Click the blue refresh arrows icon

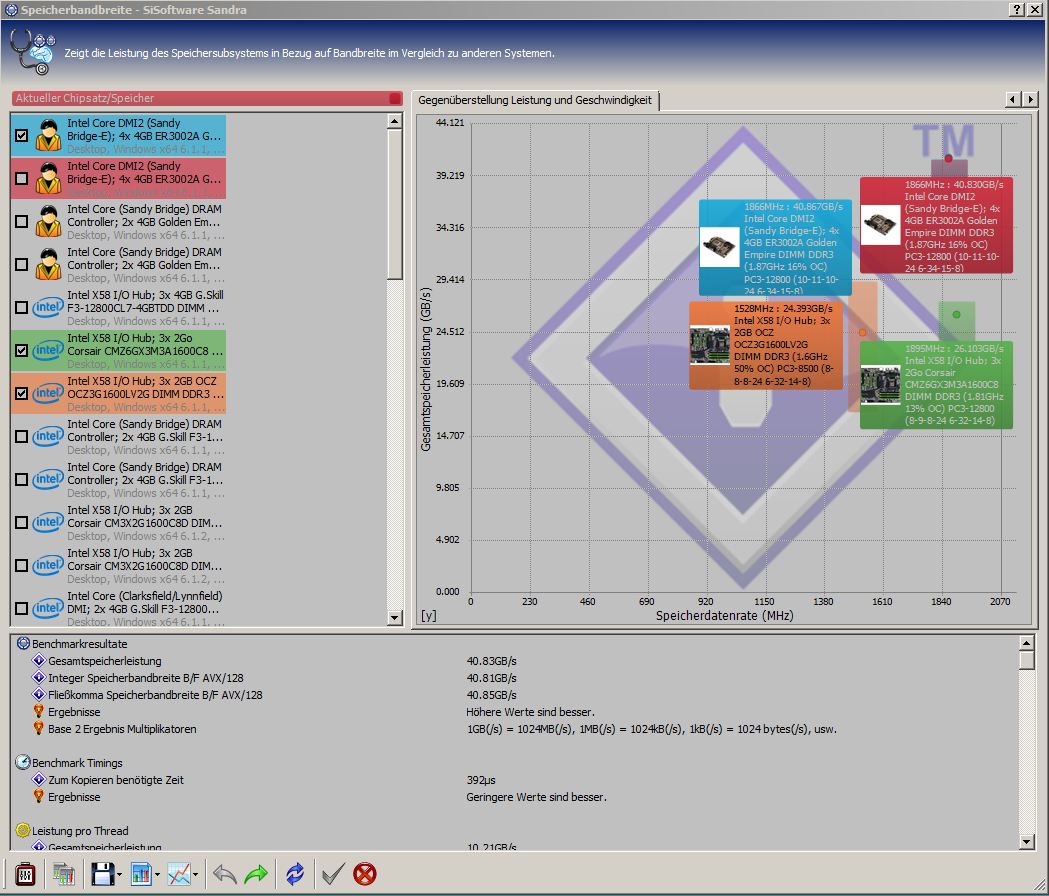pyautogui.click(x=295, y=874)
